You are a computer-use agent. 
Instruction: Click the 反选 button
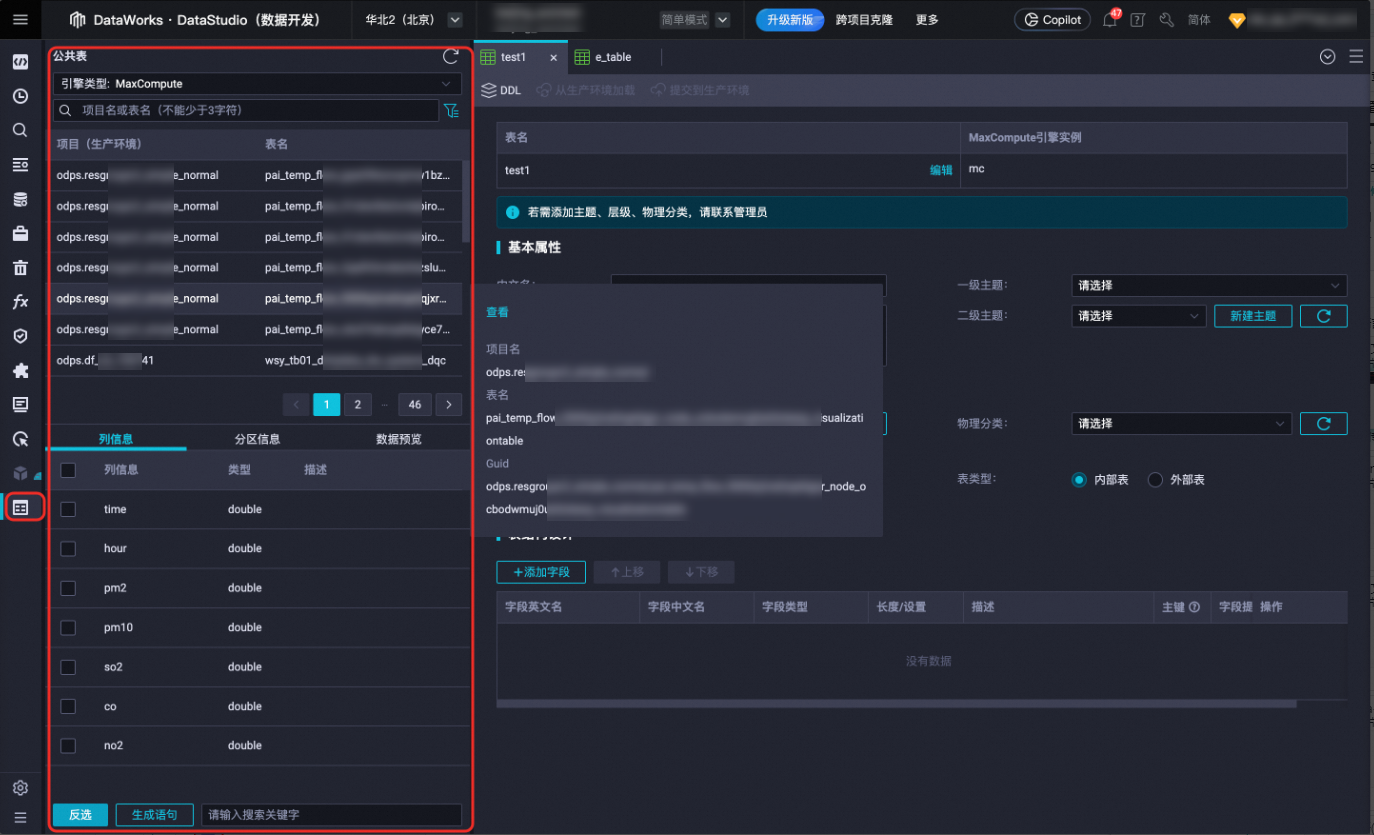(80, 815)
